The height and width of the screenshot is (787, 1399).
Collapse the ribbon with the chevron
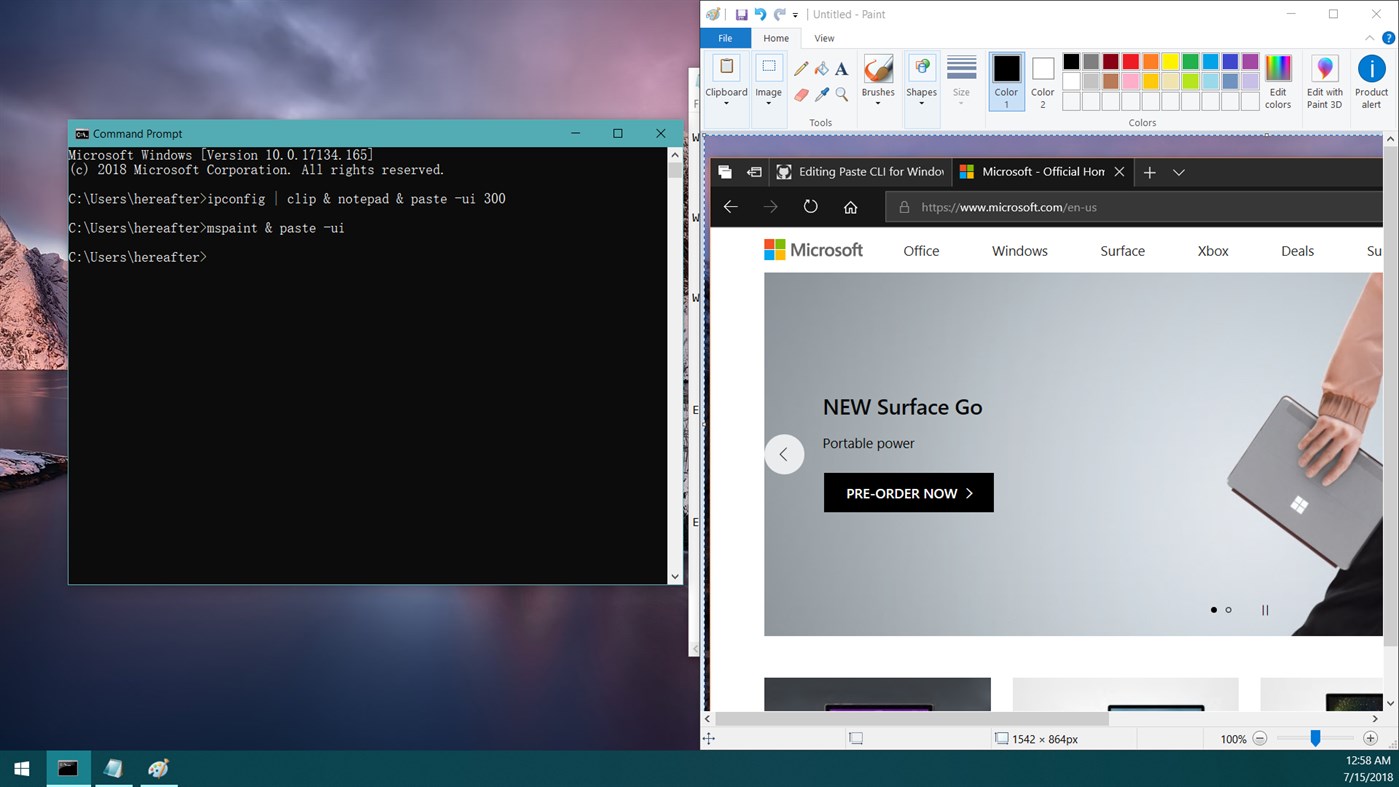pos(1369,37)
